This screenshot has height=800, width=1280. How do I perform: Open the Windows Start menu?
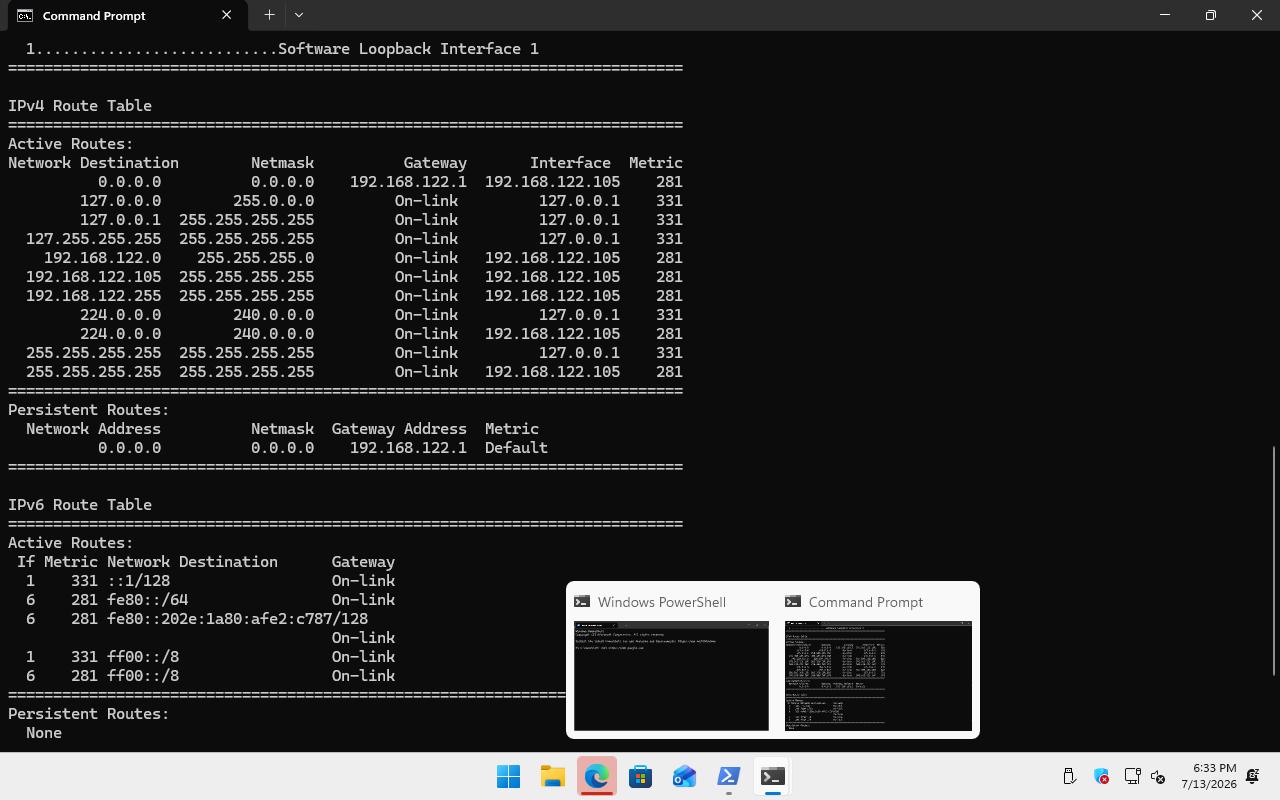coord(508,777)
